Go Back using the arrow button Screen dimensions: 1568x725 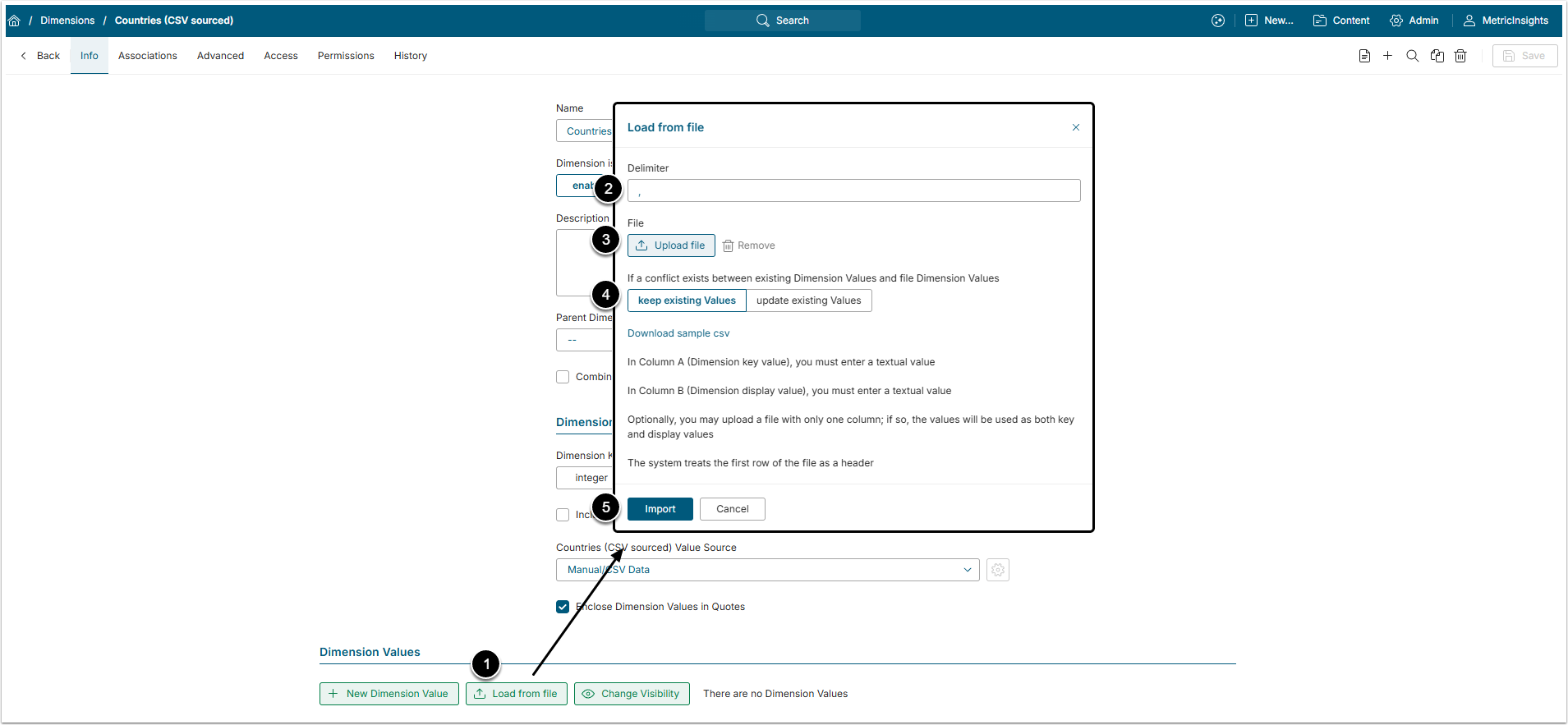pyautogui.click(x=40, y=56)
